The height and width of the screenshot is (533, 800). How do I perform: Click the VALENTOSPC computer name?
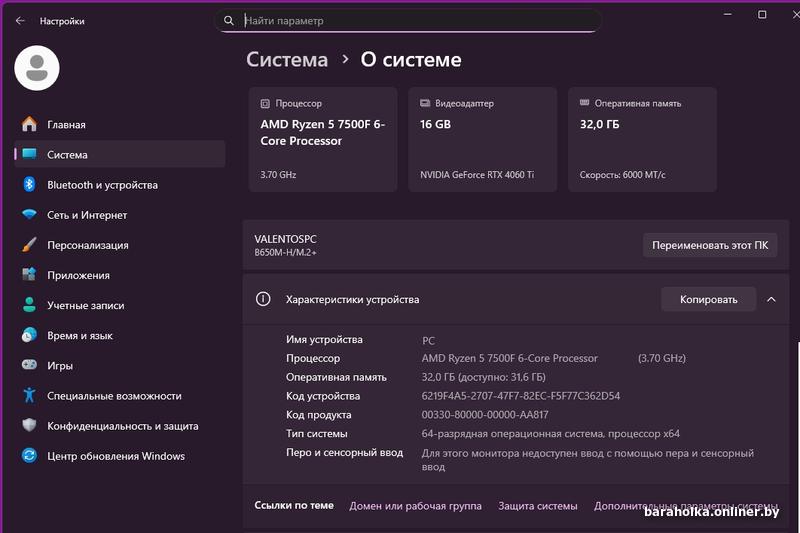click(x=285, y=239)
